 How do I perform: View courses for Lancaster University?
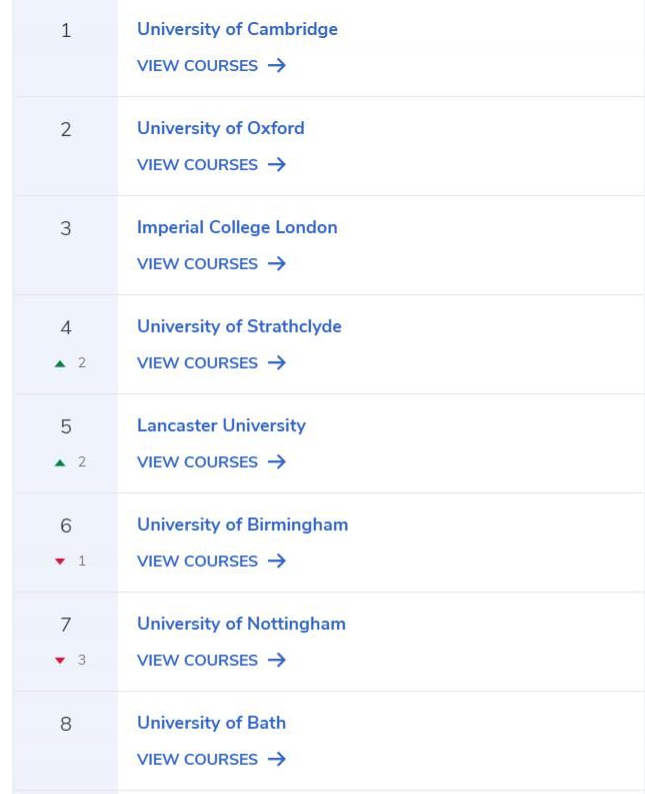pos(211,462)
